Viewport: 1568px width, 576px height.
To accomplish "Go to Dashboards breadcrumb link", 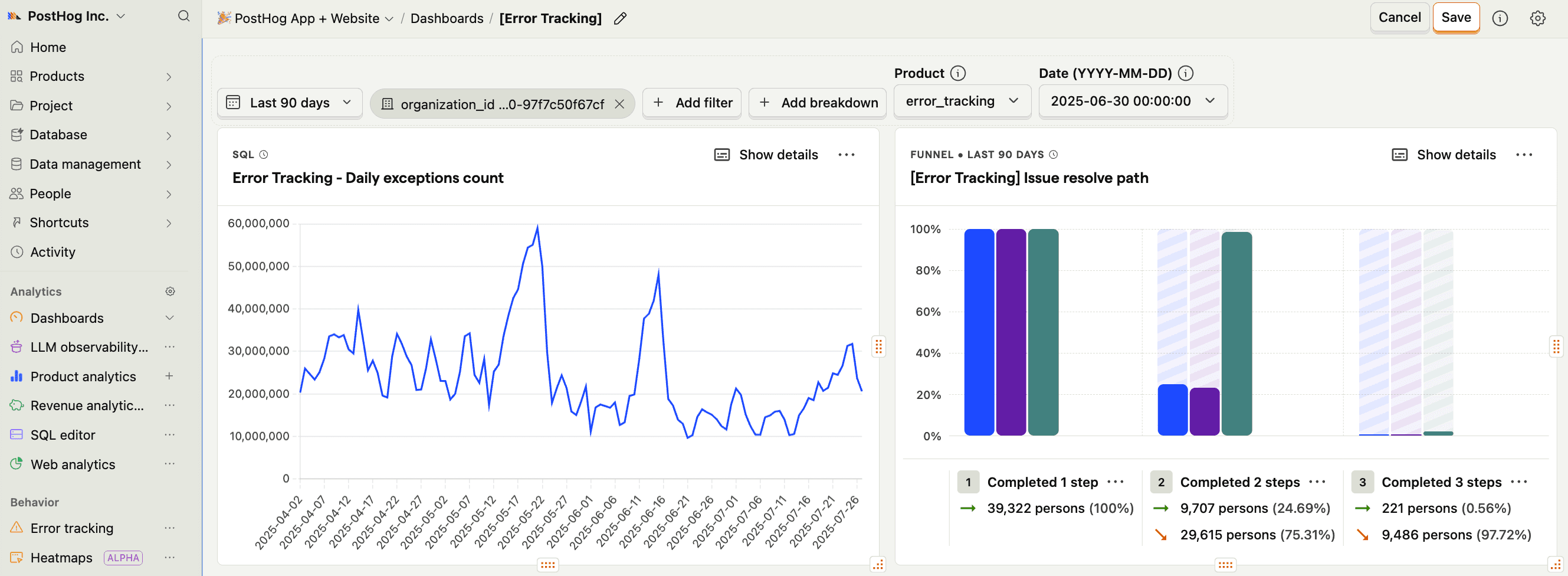I will point(447,18).
